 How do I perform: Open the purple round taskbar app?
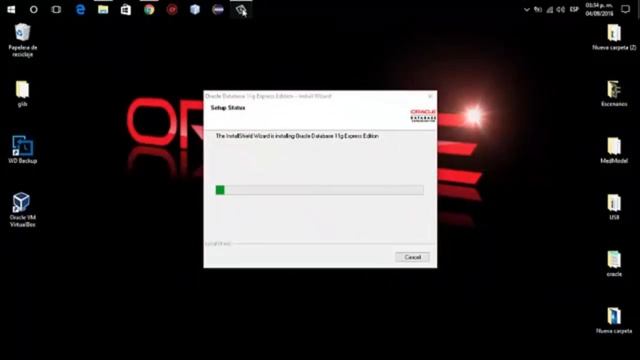[218, 9]
